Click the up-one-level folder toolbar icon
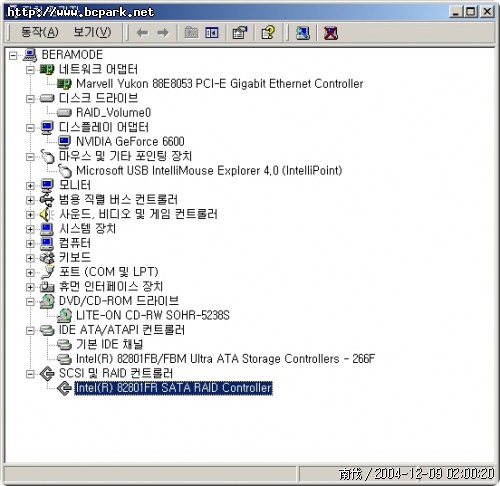This screenshot has height=486, width=500. 191,33
